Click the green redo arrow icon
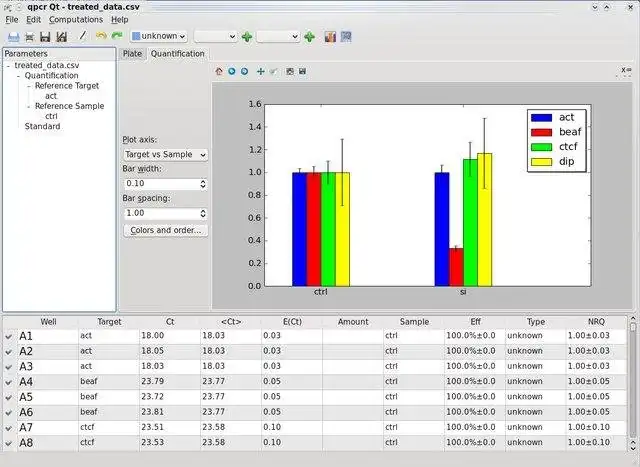 pos(117,36)
